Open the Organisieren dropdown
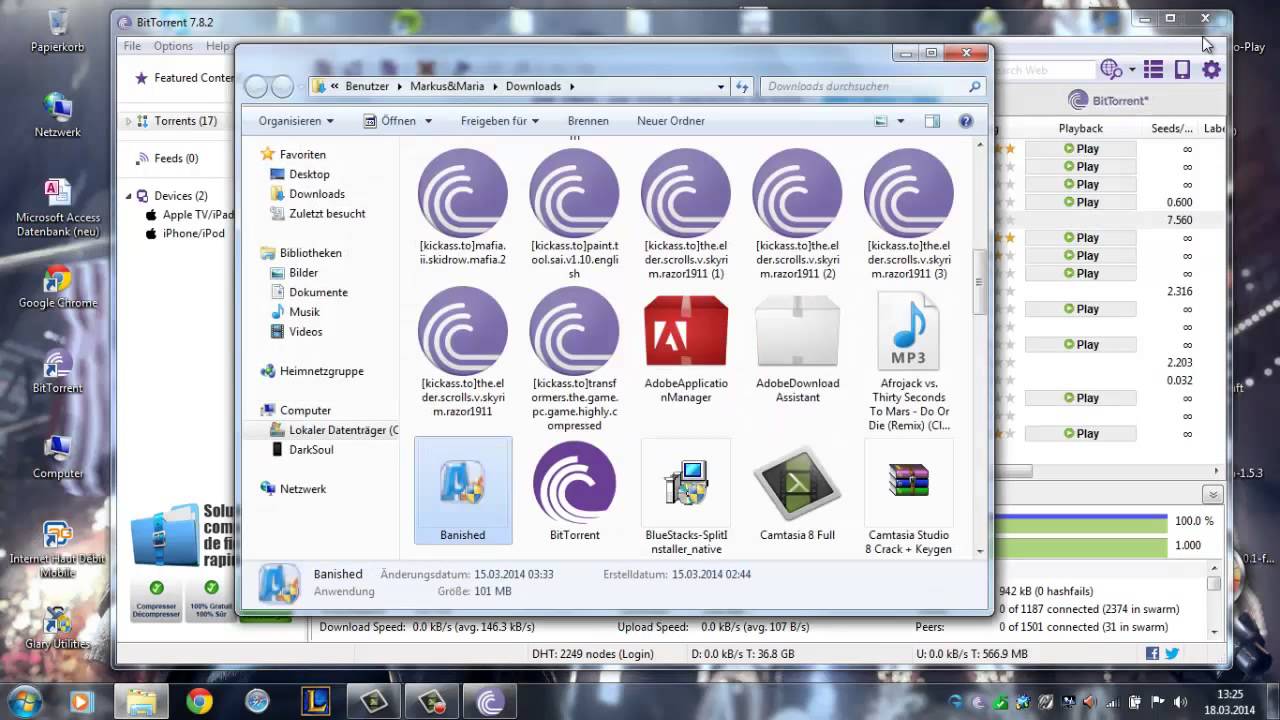The height and width of the screenshot is (720, 1280). pyautogui.click(x=296, y=121)
